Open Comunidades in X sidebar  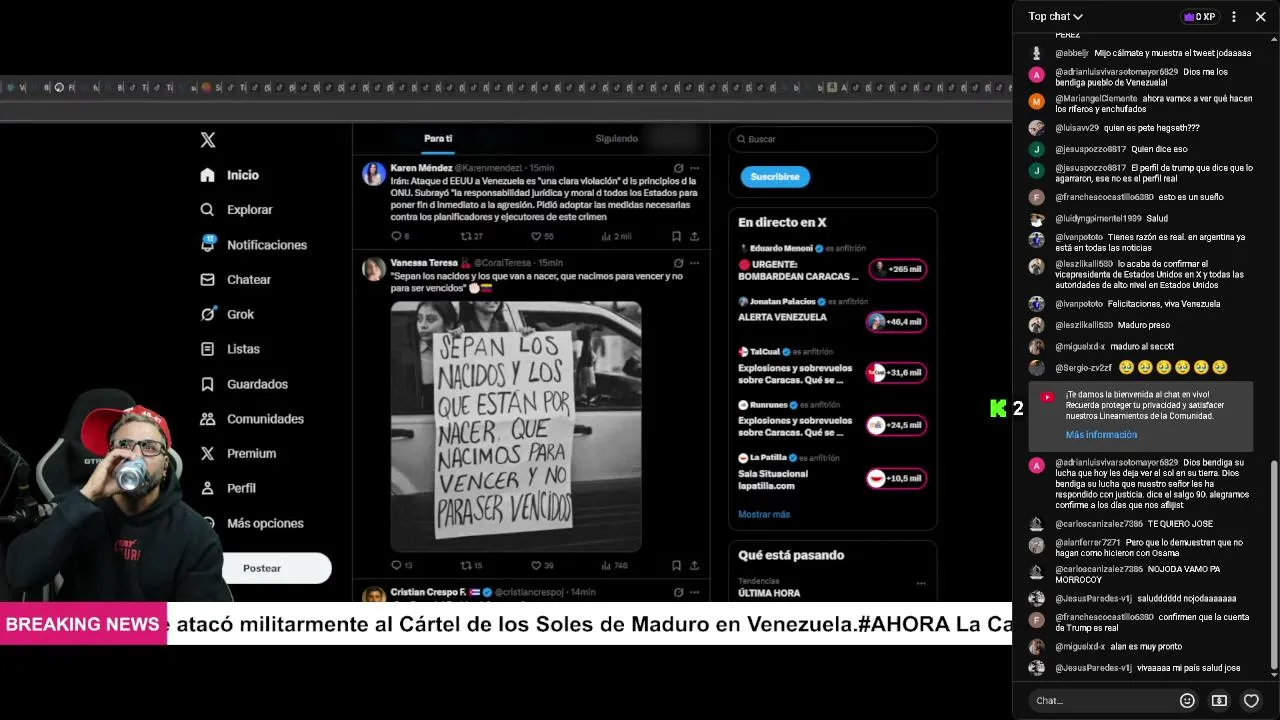click(251, 419)
